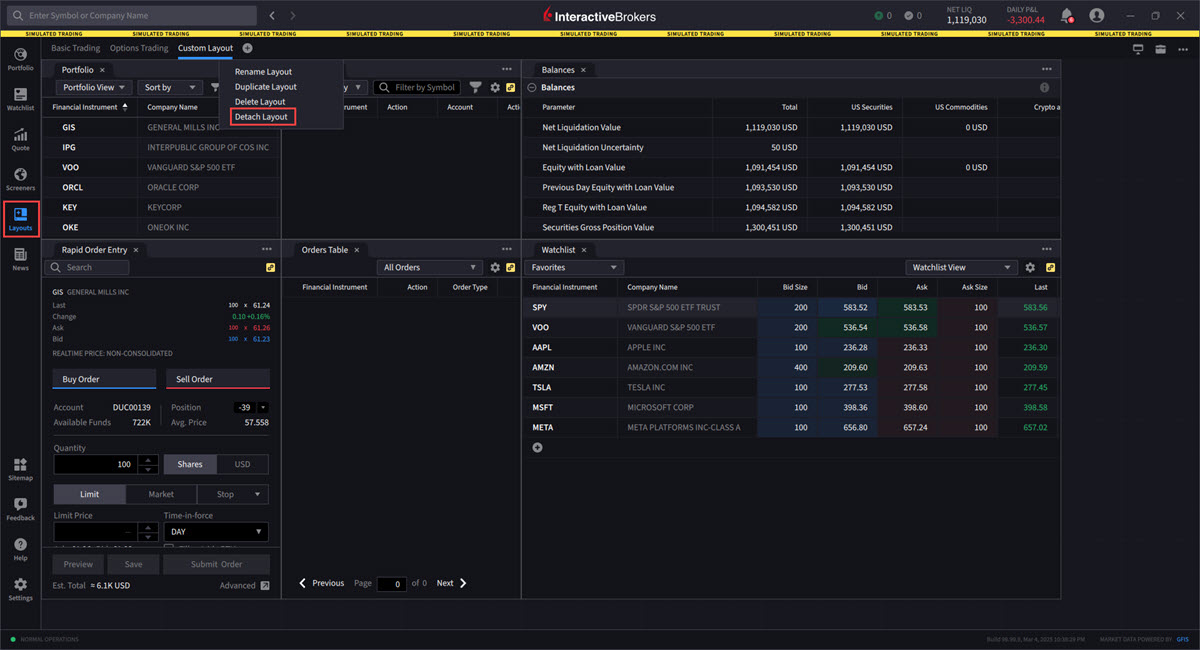Viewport: 1200px width, 650px height.
Task: Click the Balances info icon
Action: [x=1044, y=87]
